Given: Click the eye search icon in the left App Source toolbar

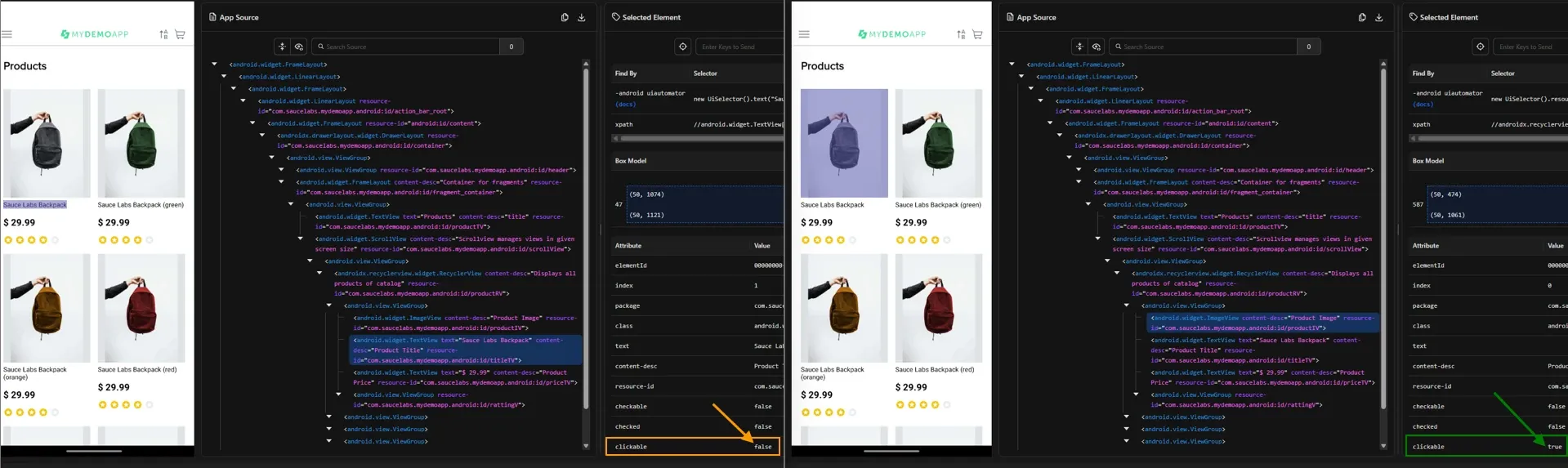Looking at the screenshot, I should 299,47.
